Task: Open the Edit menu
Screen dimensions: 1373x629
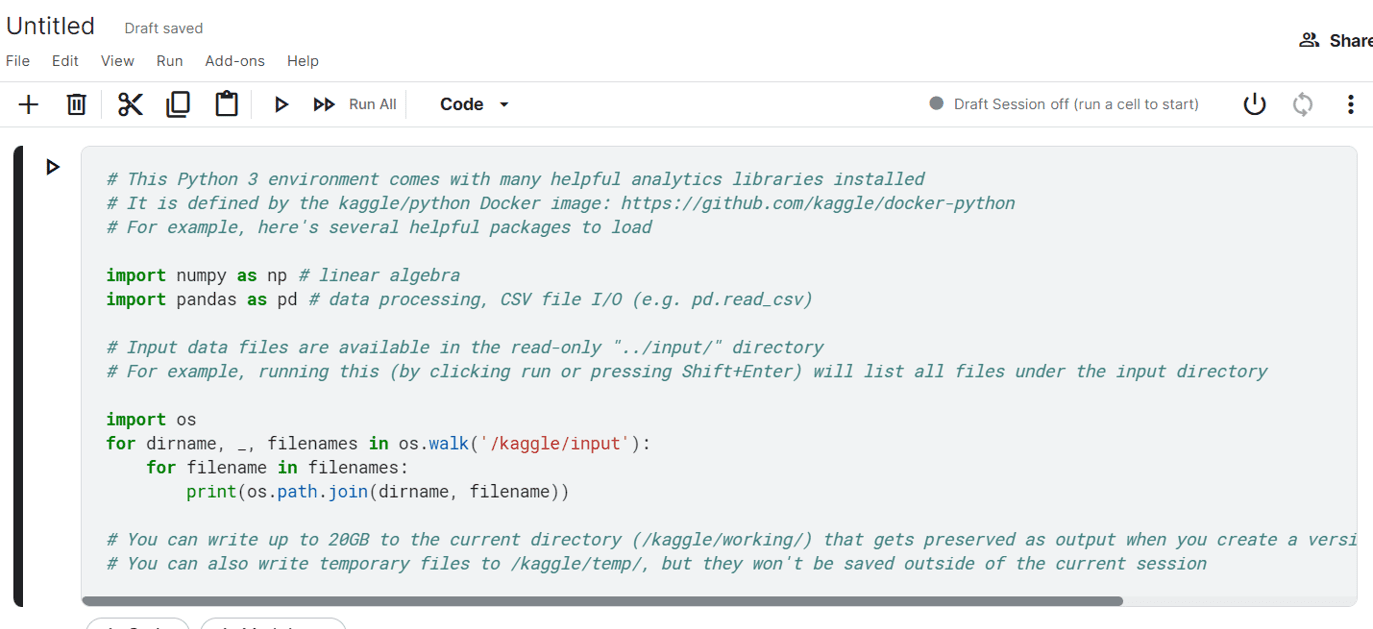Action: tap(65, 61)
